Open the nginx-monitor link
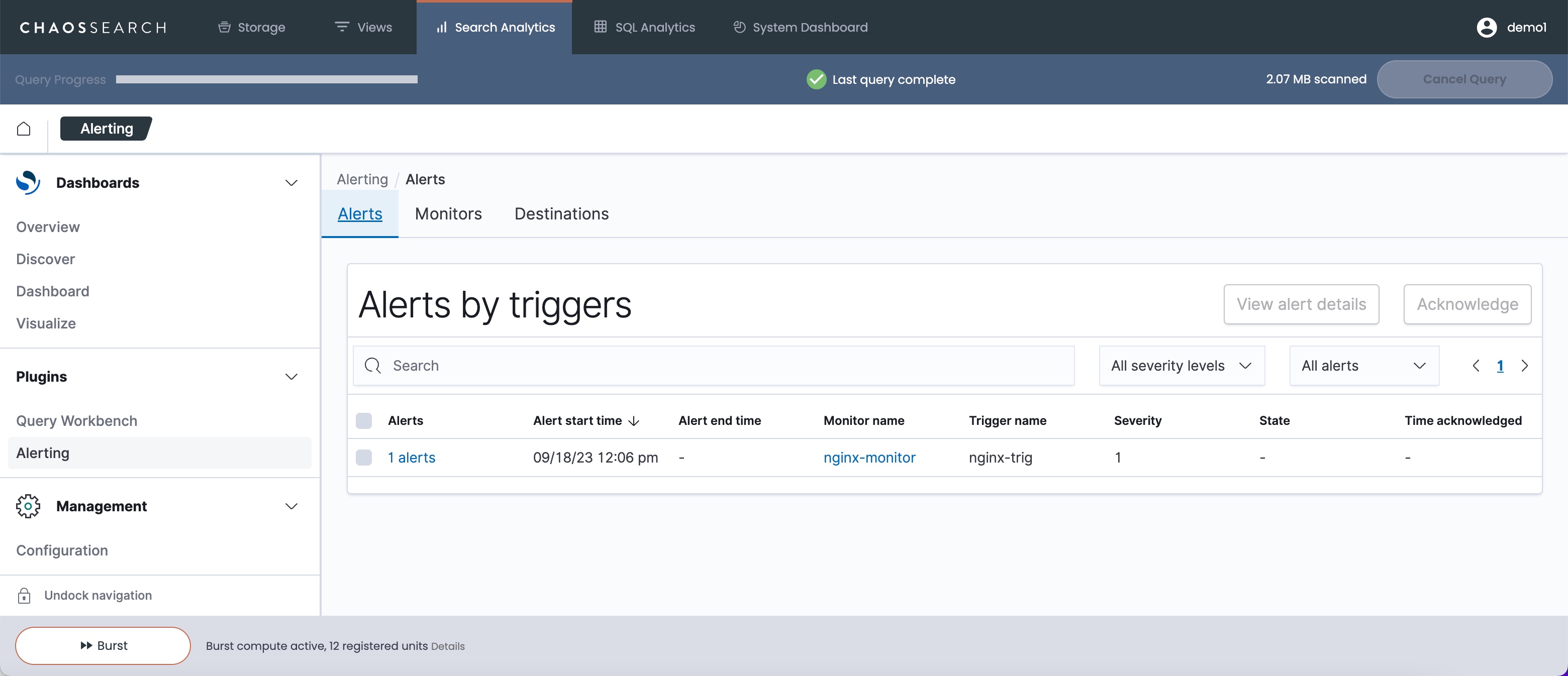This screenshot has width=1568, height=676. coord(868,458)
